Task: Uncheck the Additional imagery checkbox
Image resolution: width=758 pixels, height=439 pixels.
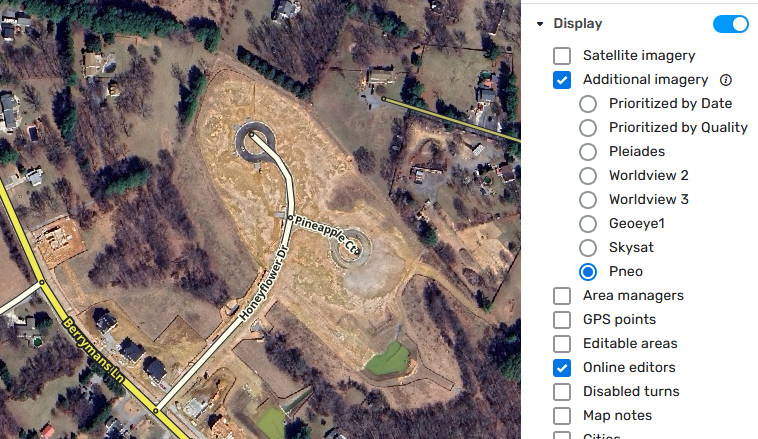Action: coord(562,80)
